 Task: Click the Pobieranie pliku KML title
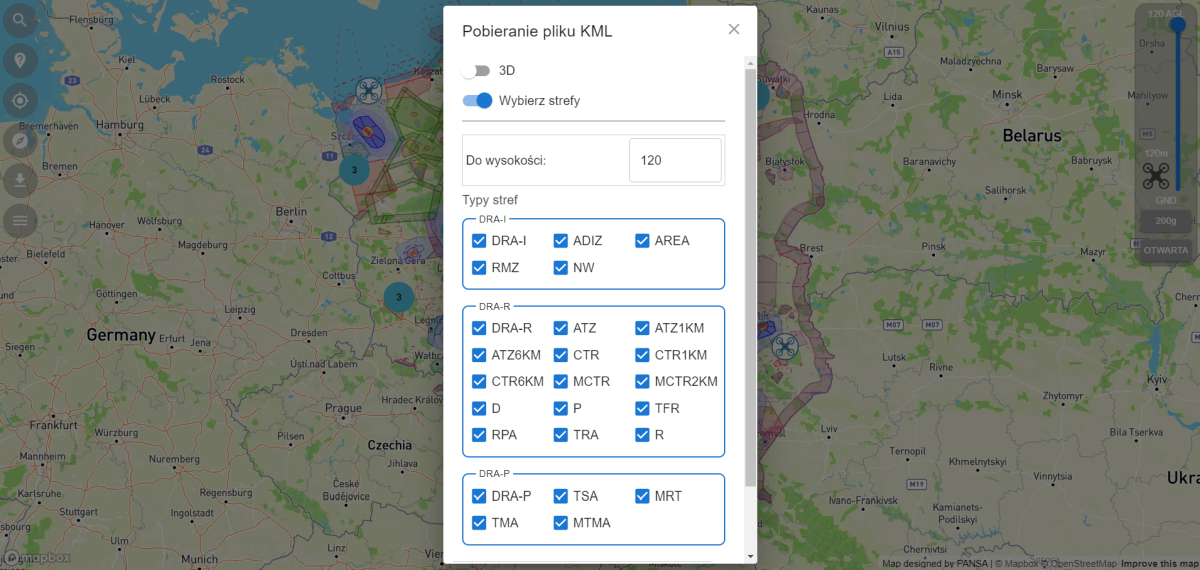[537, 32]
